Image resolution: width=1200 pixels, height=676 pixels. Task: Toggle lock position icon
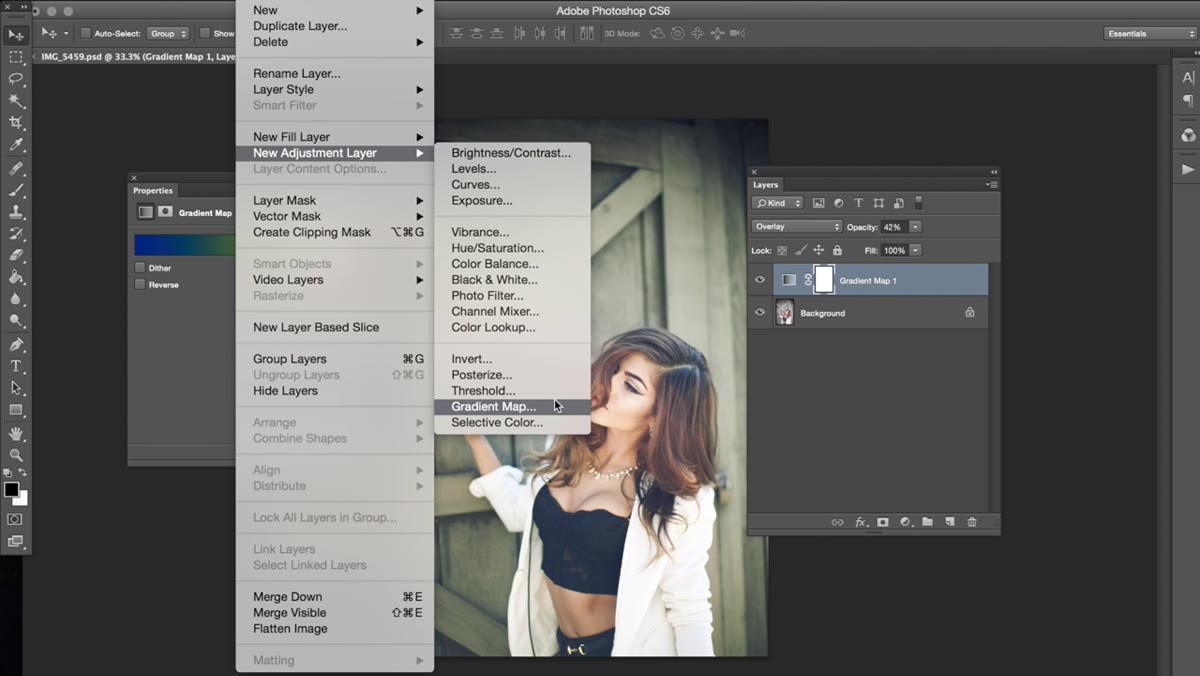819,250
